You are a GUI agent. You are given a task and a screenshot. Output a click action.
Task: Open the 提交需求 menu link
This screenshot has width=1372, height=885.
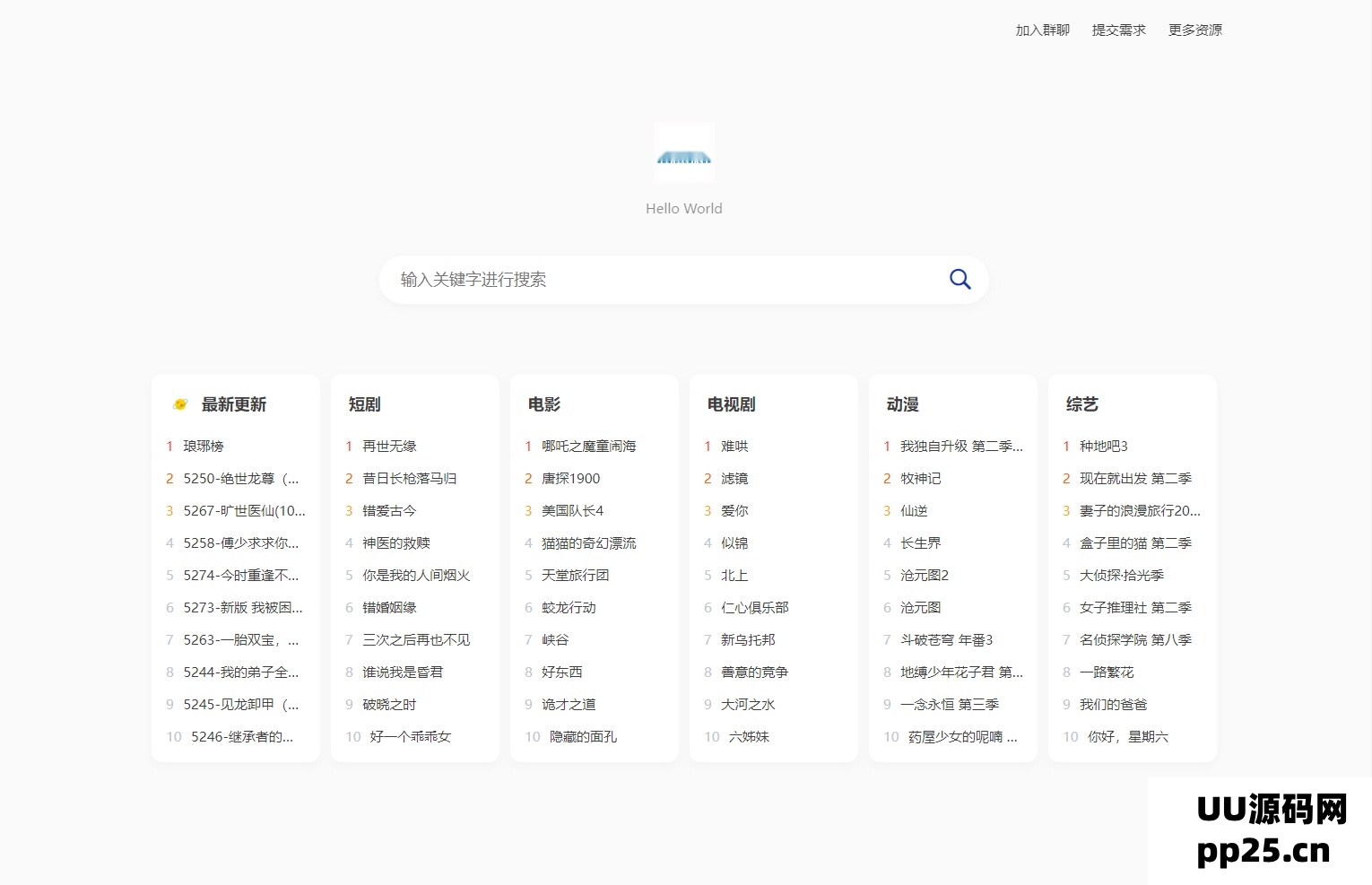coord(1118,30)
